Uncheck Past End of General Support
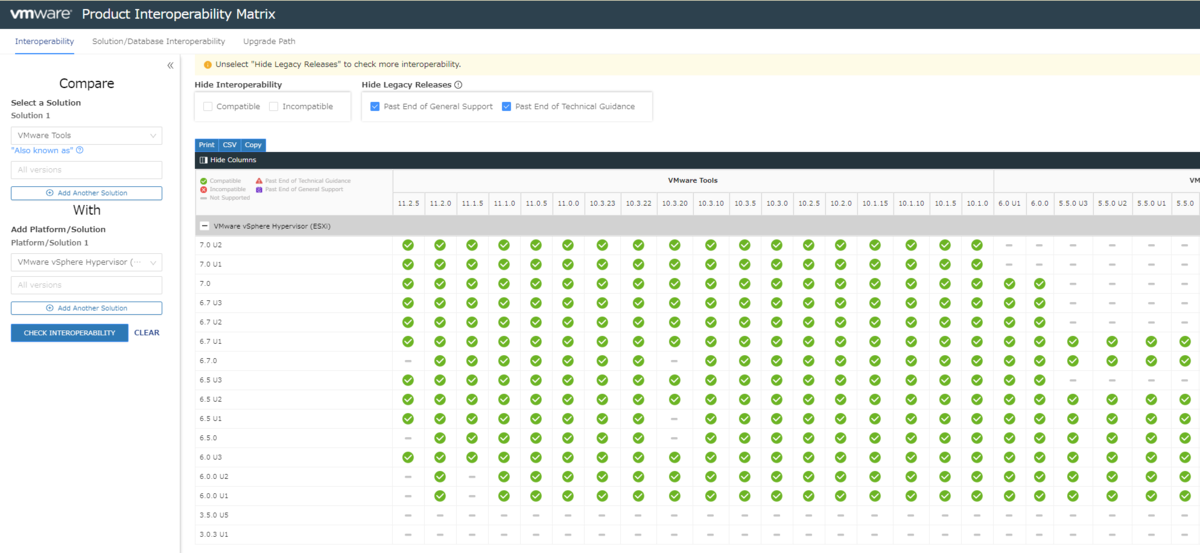Viewport: 1200px width, 553px height. (x=374, y=106)
